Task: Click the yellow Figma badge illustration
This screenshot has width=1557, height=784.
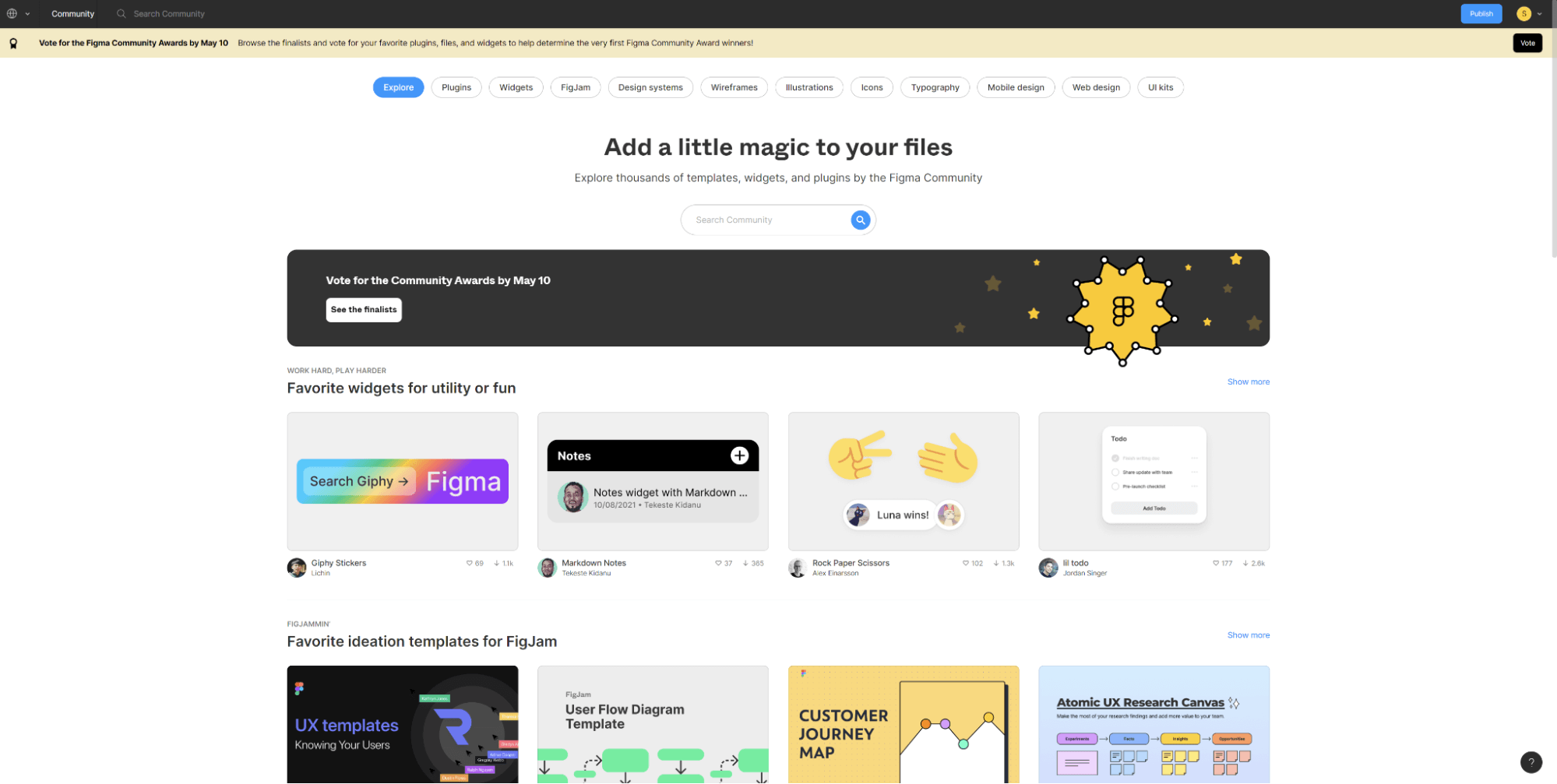Action: (x=1122, y=310)
